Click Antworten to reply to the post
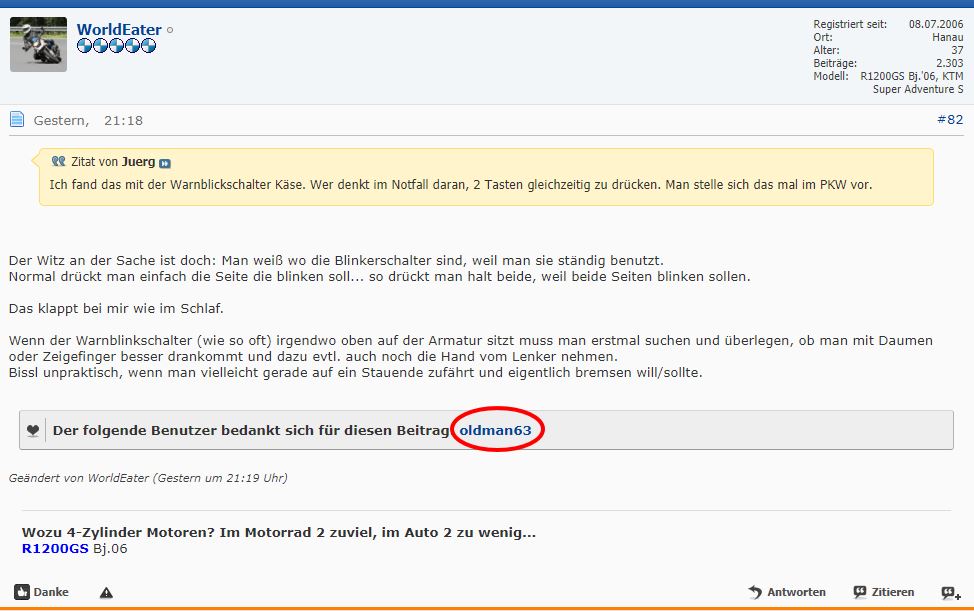Image resolution: width=974 pixels, height=611 pixels. (x=796, y=592)
